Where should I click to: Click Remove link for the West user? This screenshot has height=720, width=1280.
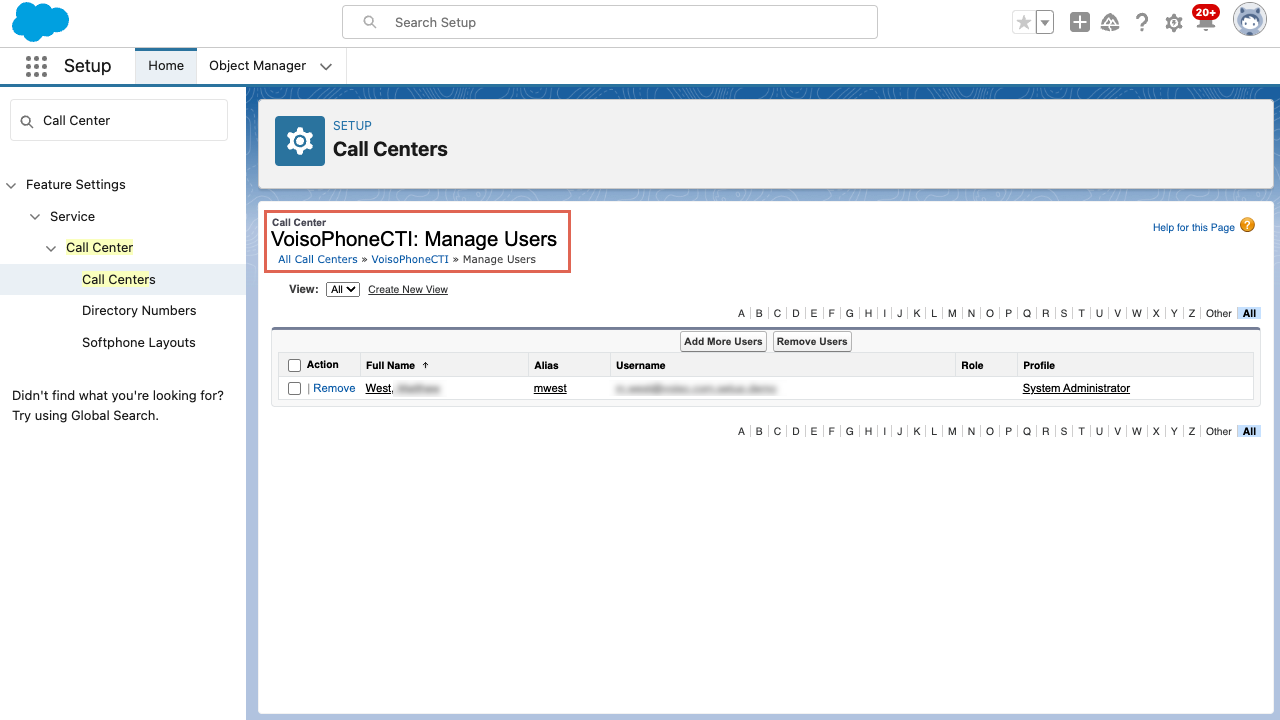334,388
